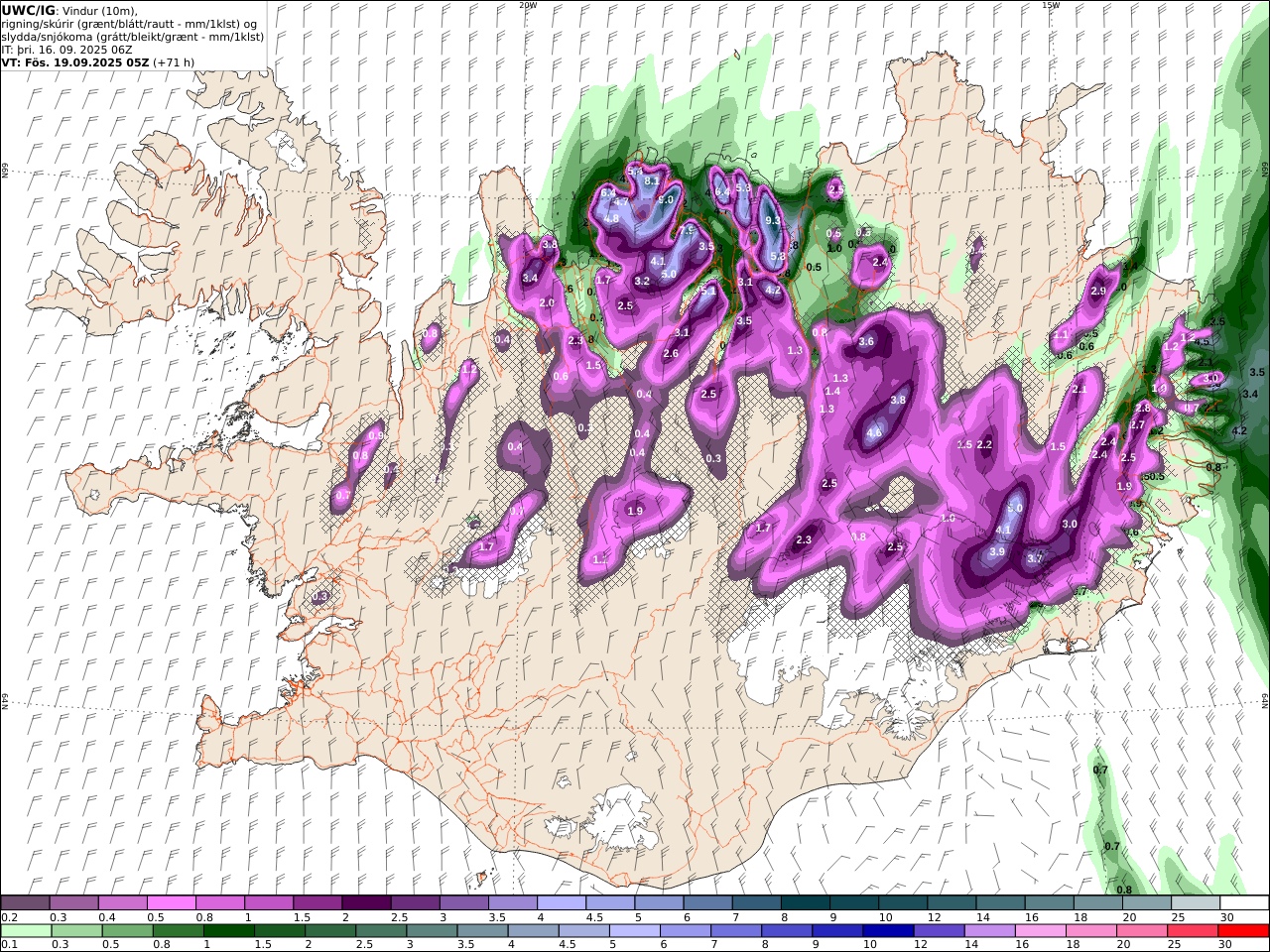Click the 'slydda/snjókoma' legend description line
The width and height of the screenshot is (1270, 952).
coord(133,36)
